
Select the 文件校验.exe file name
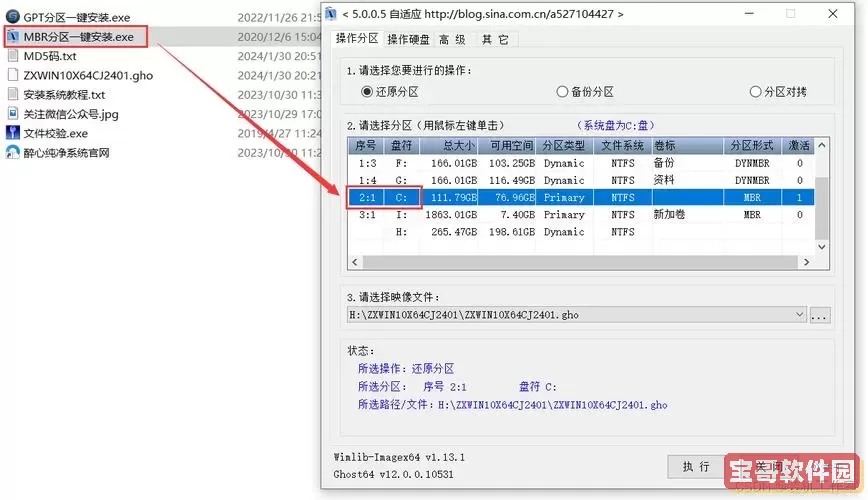tap(55, 133)
